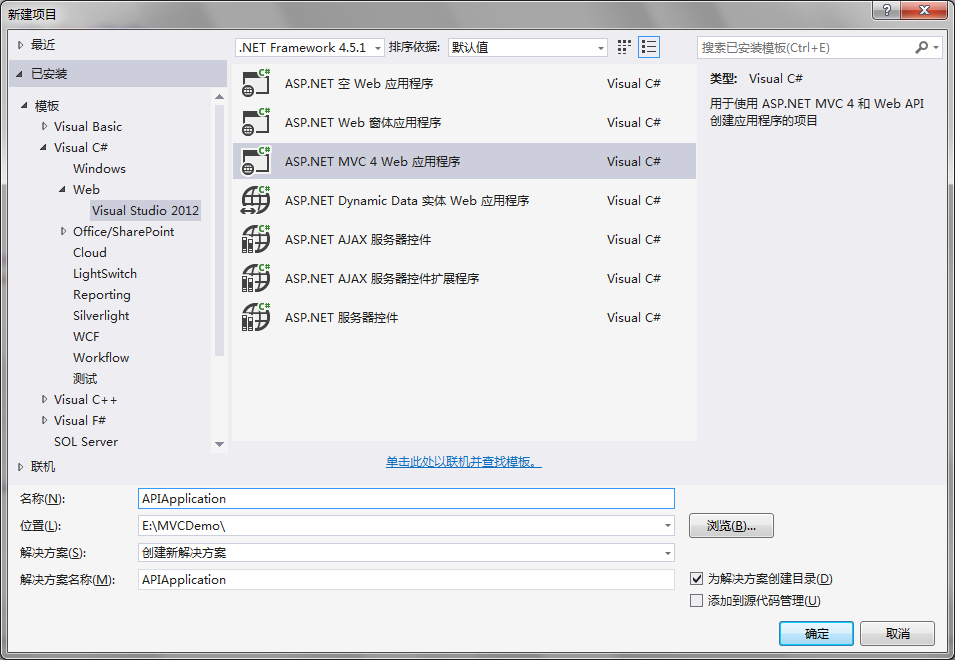
Task: Switch to medium icons list view
Action: coord(649,47)
